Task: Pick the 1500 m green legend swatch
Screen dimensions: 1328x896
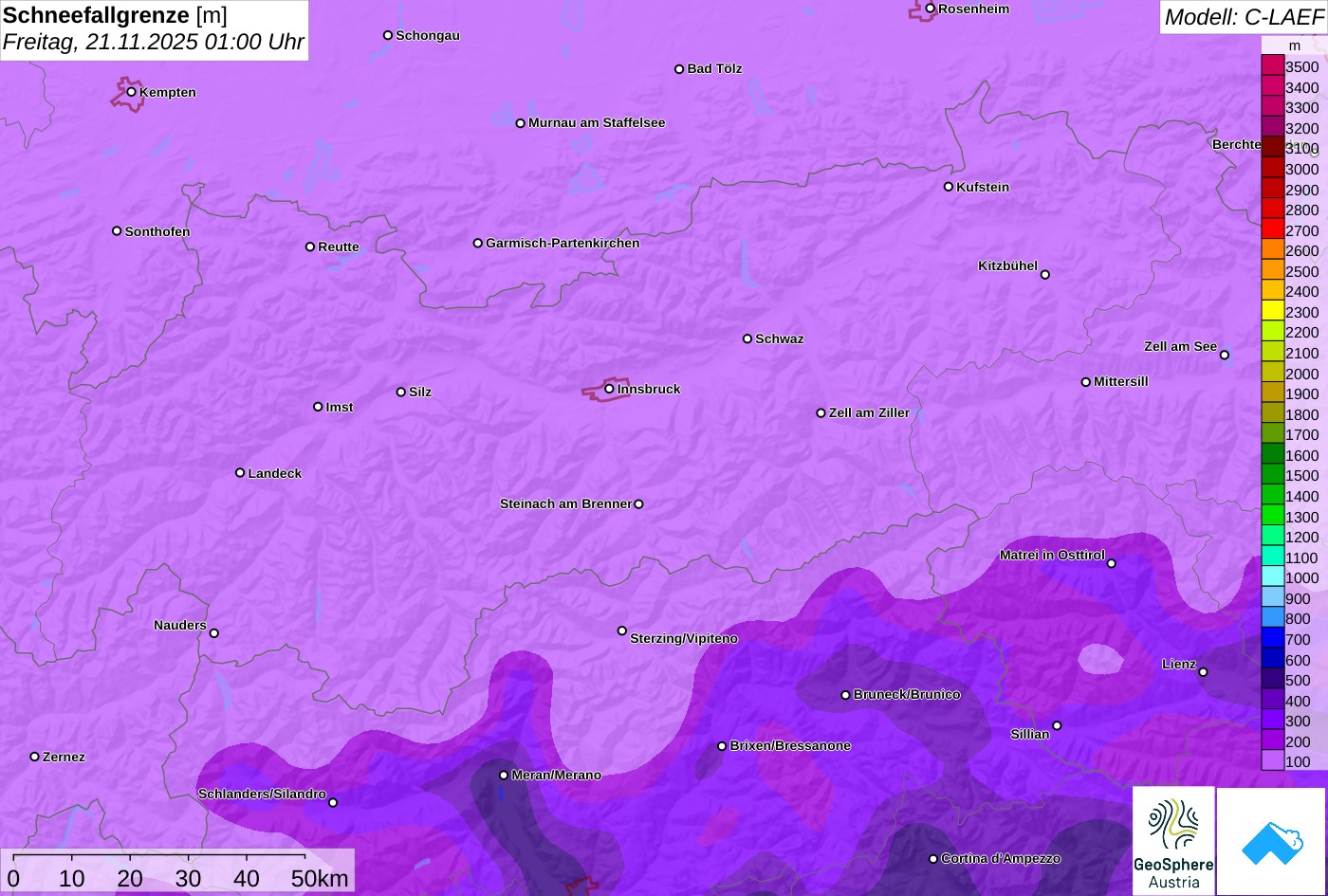Action: pos(1272,475)
